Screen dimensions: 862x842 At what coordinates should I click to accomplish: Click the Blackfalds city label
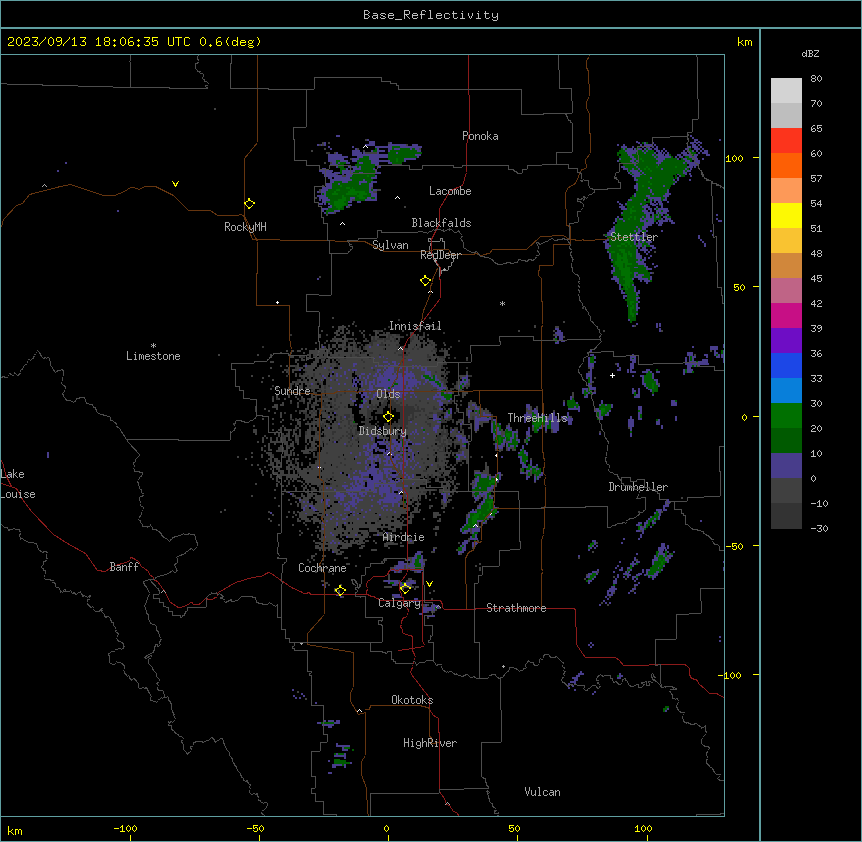[x=441, y=223]
